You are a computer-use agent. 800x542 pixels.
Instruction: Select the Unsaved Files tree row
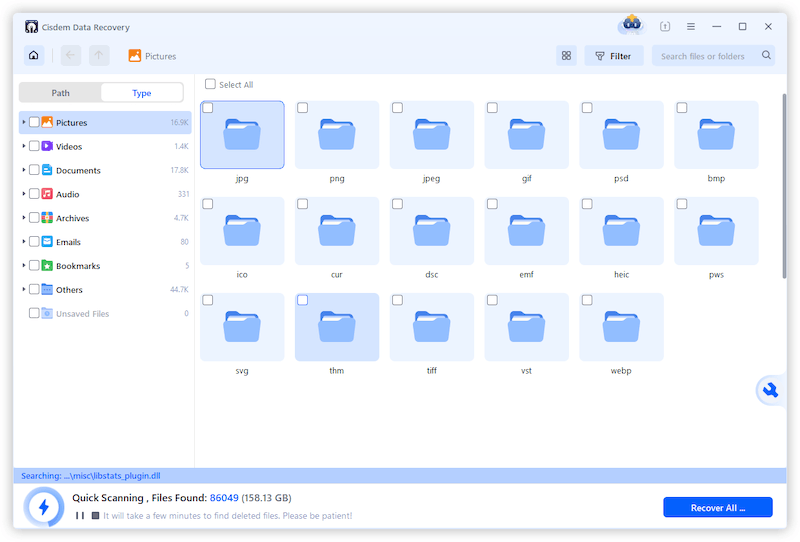coord(105,313)
